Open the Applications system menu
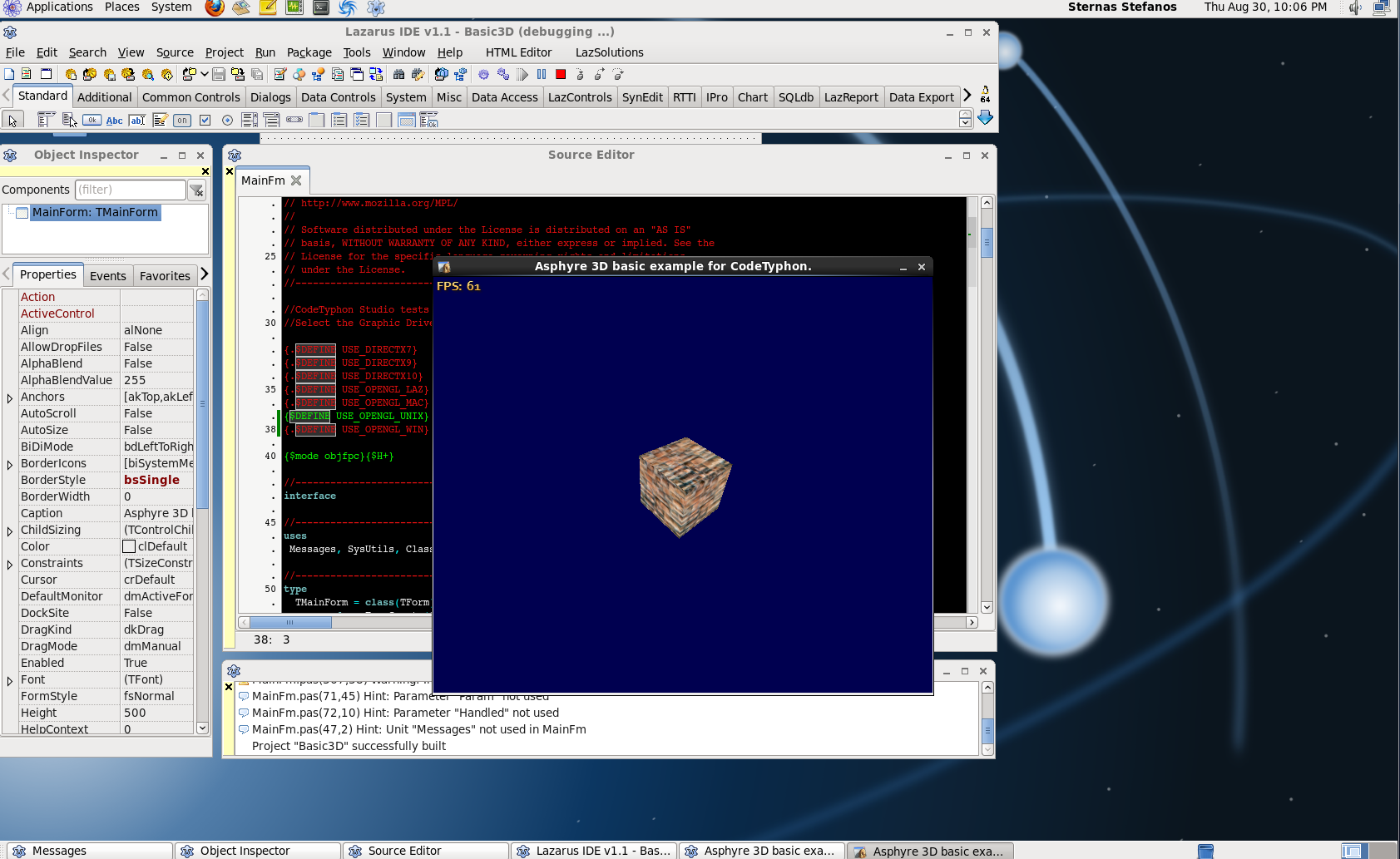This screenshot has width=1400, height=859. [59, 7]
